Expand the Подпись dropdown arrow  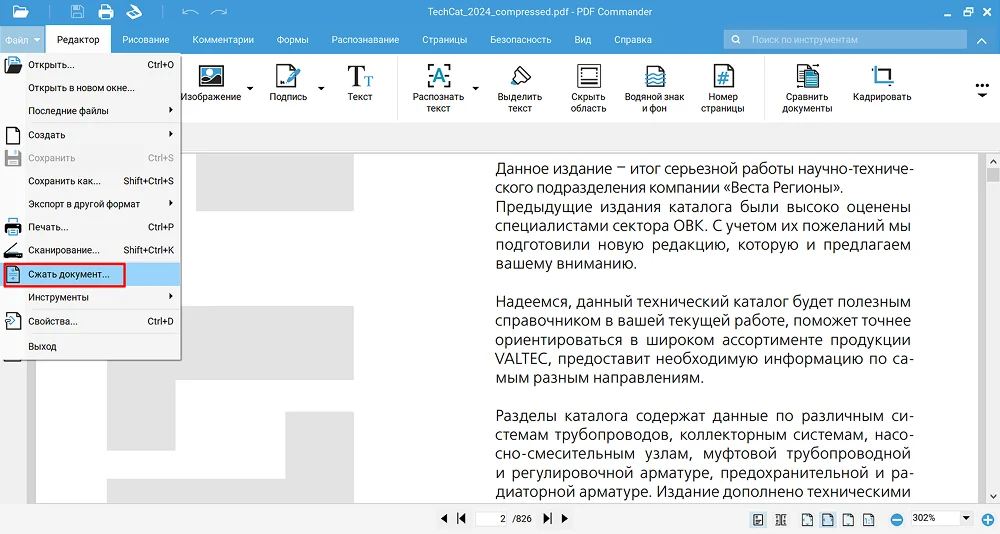coord(321,89)
